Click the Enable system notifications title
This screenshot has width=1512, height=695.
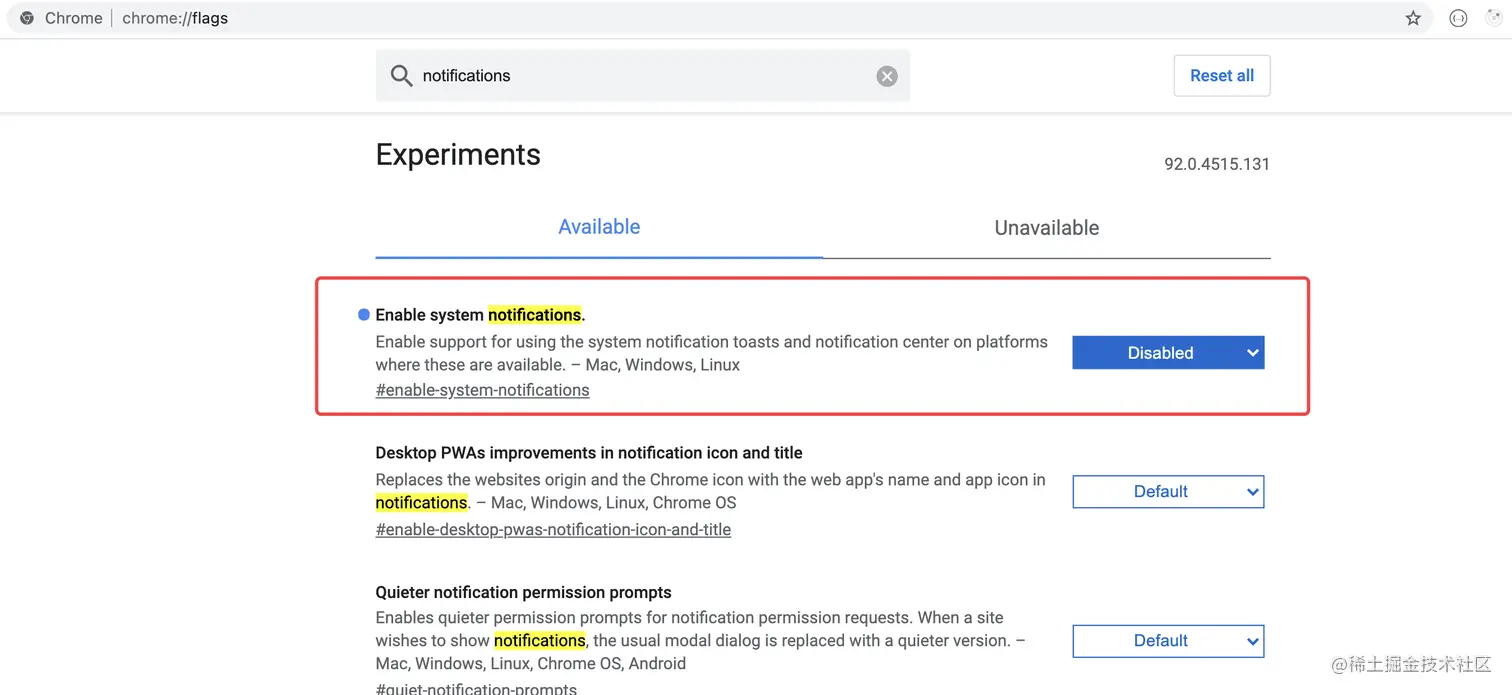(x=480, y=315)
